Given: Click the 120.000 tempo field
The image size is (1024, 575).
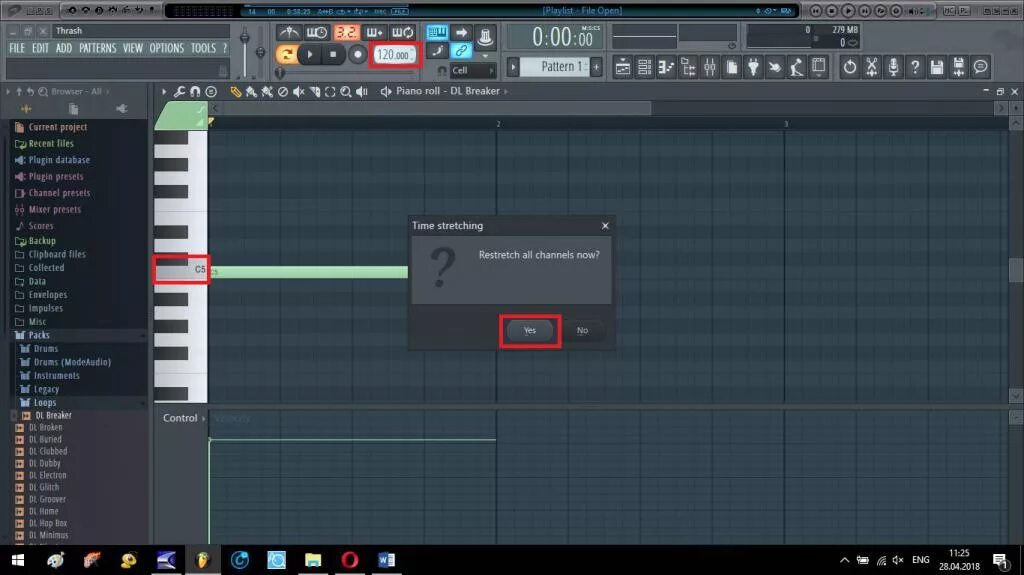Looking at the screenshot, I should (x=394, y=55).
